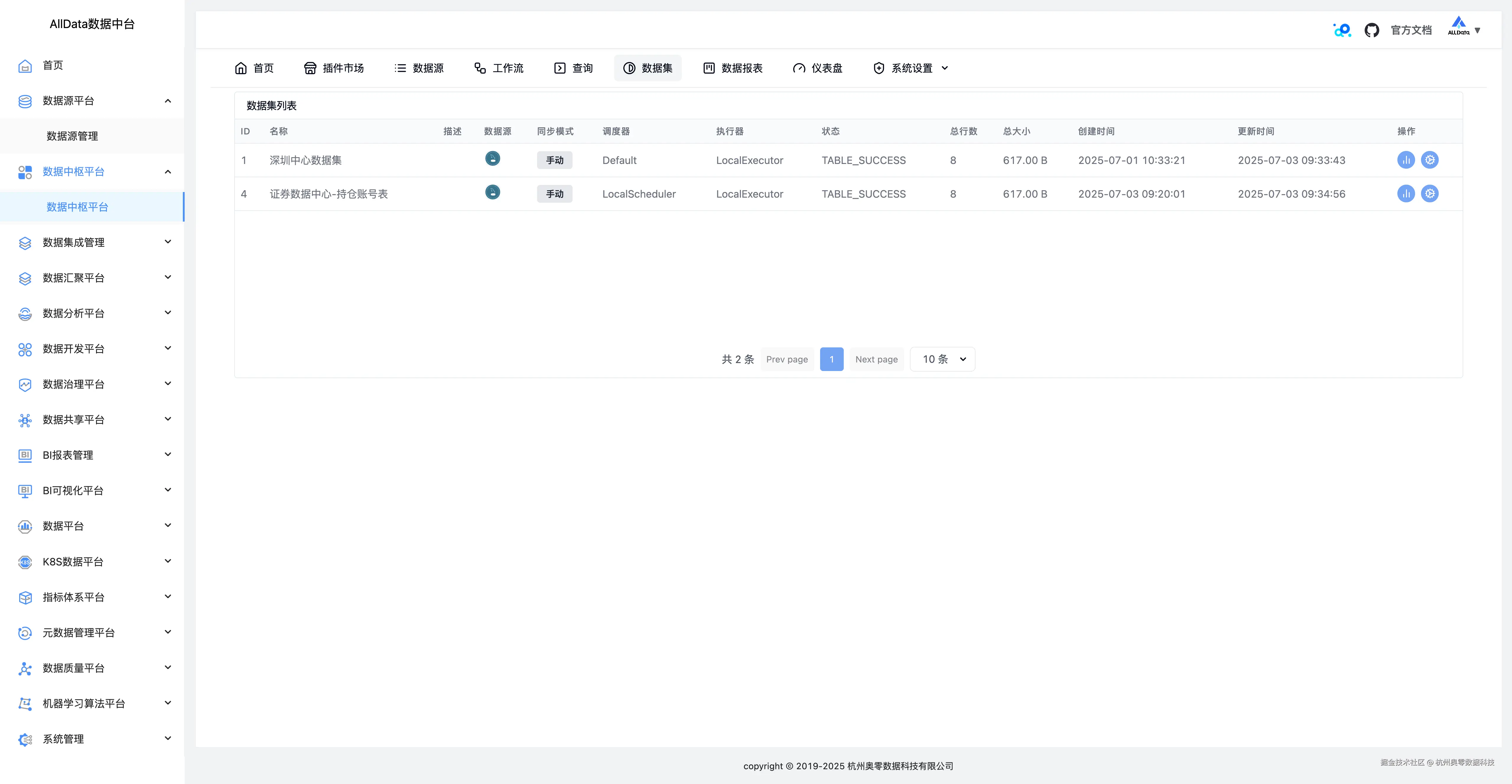Click the Next page button

[876, 359]
